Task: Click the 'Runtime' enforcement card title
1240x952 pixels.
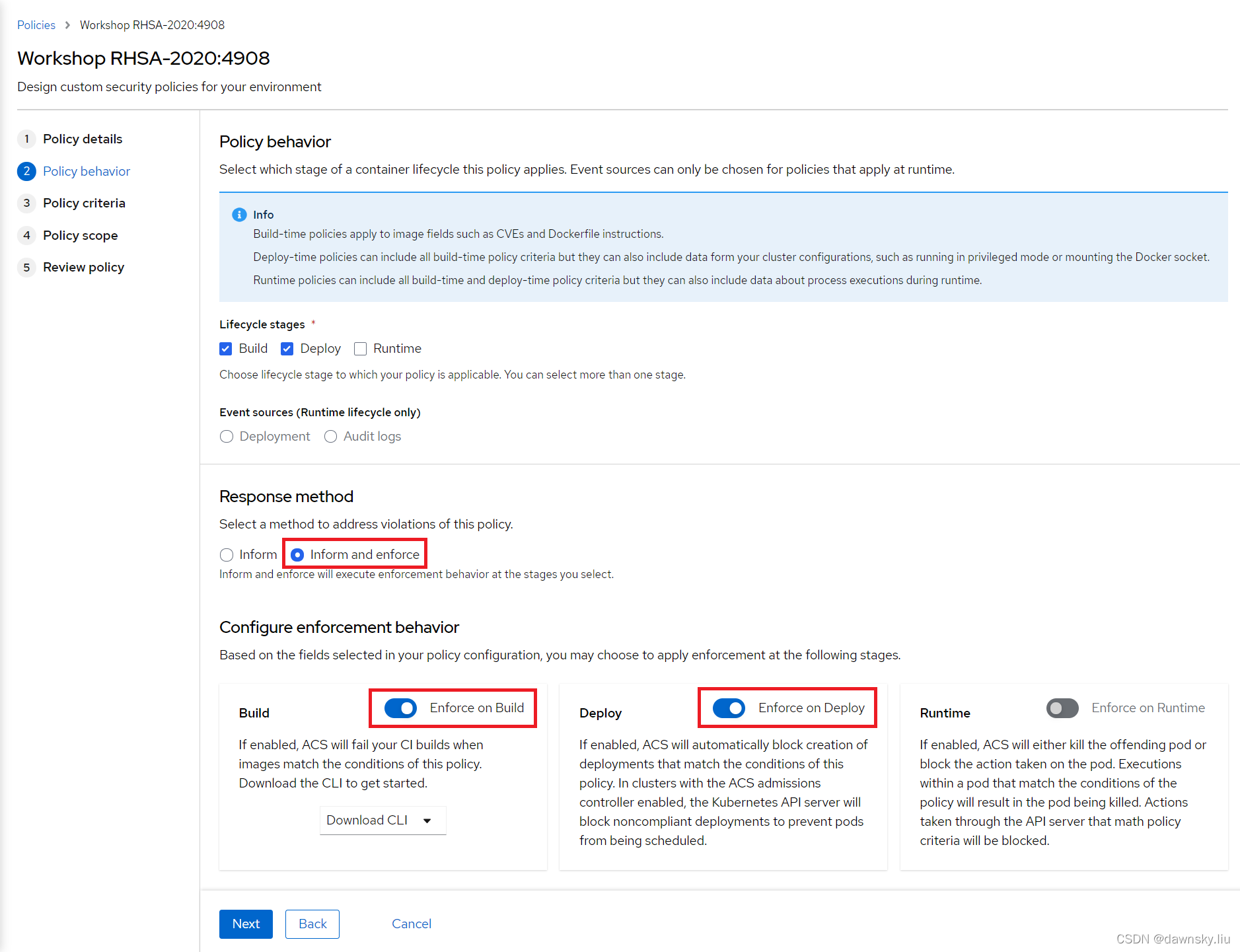Action: (x=945, y=713)
